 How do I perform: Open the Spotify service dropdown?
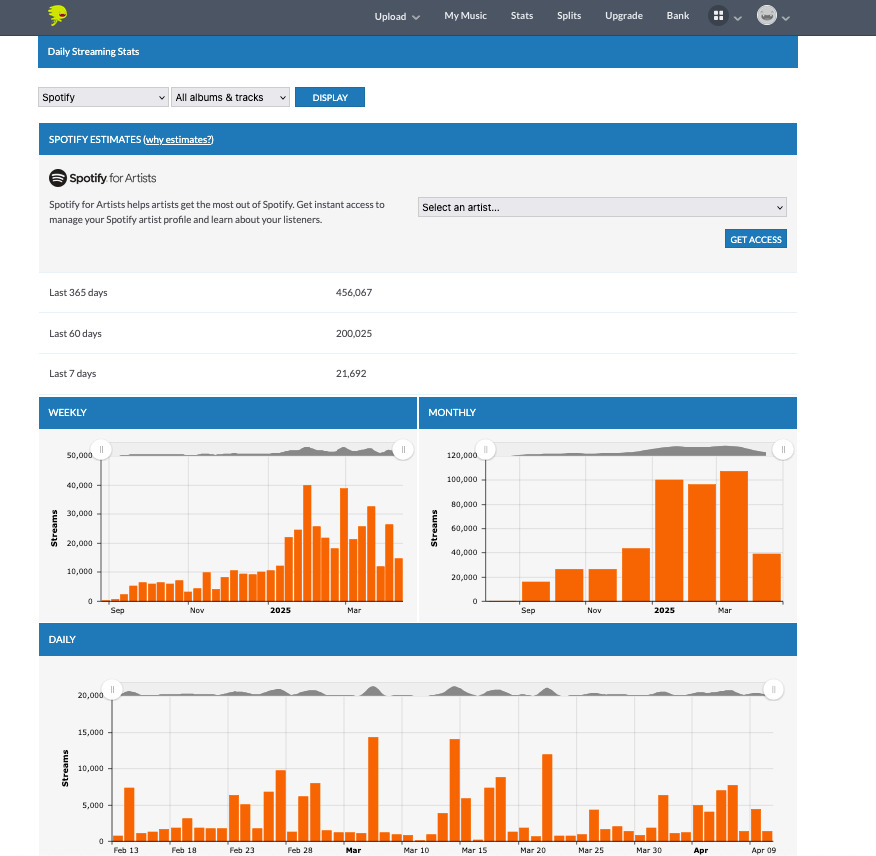[103, 97]
